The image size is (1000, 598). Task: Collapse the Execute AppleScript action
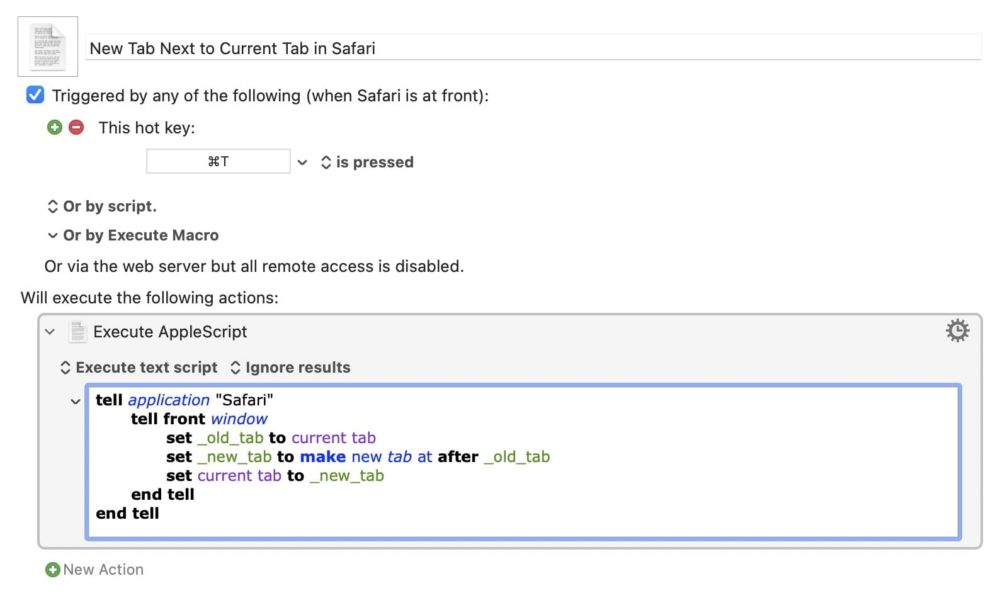point(50,332)
